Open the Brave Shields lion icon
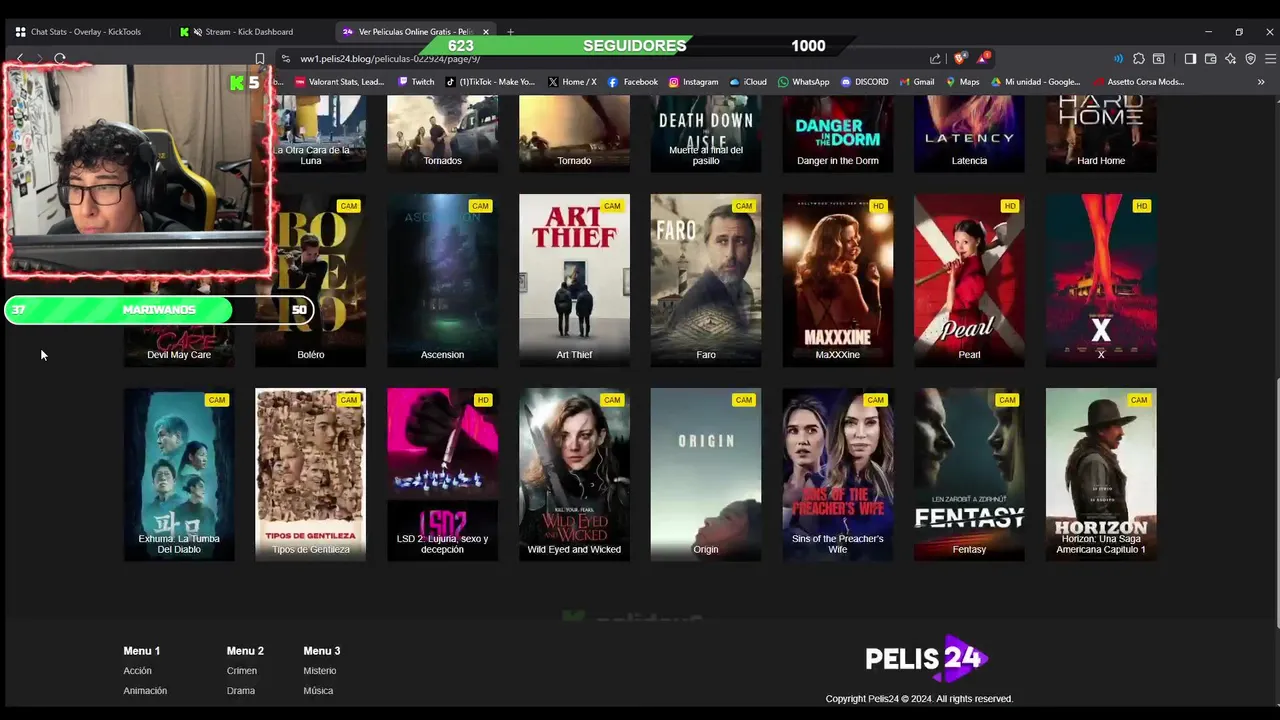1280x720 pixels. (x=960, y=59)
